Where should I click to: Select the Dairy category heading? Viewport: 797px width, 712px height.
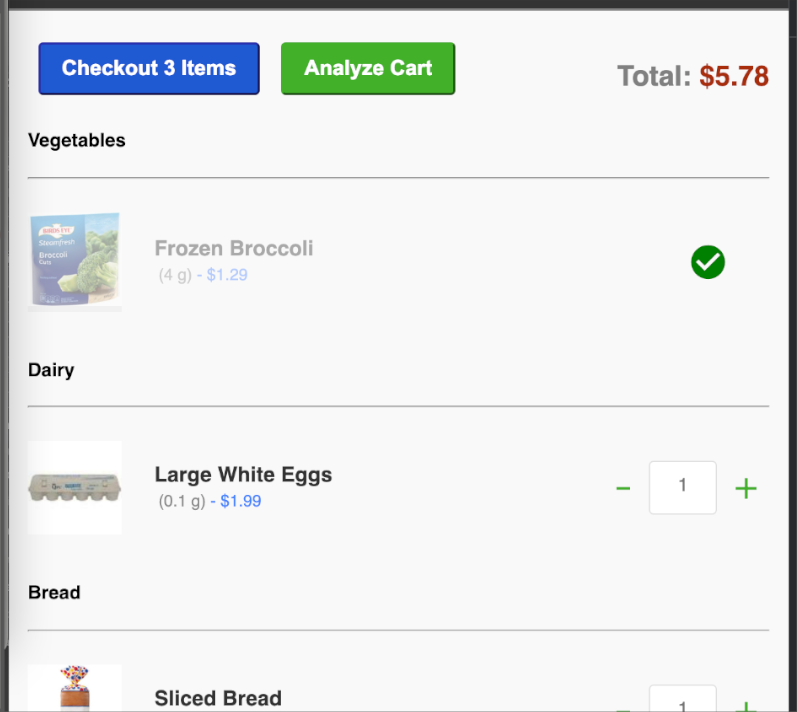tap(51, 370)
